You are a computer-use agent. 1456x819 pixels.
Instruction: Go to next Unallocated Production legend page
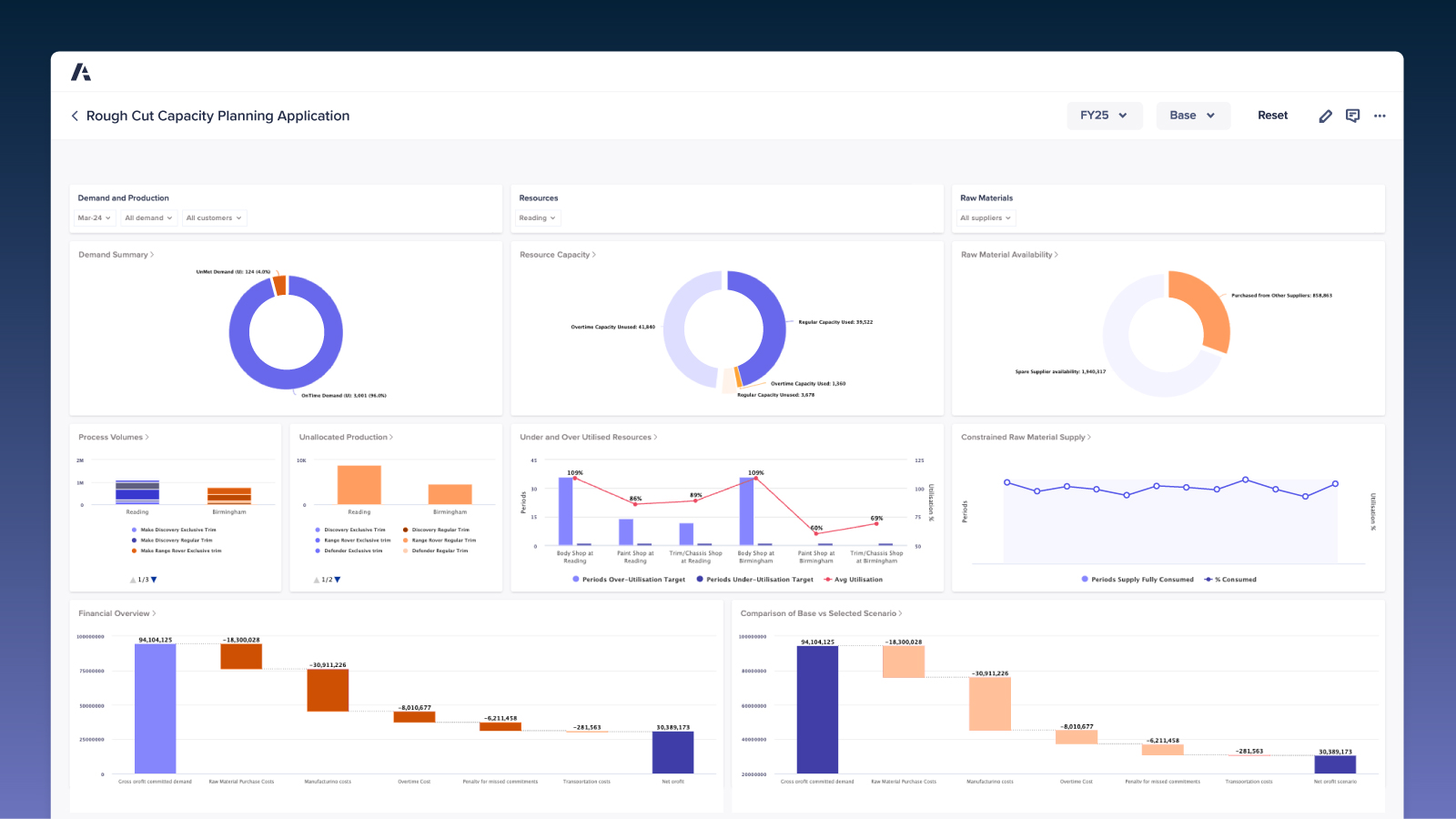(x=338, y=580)
